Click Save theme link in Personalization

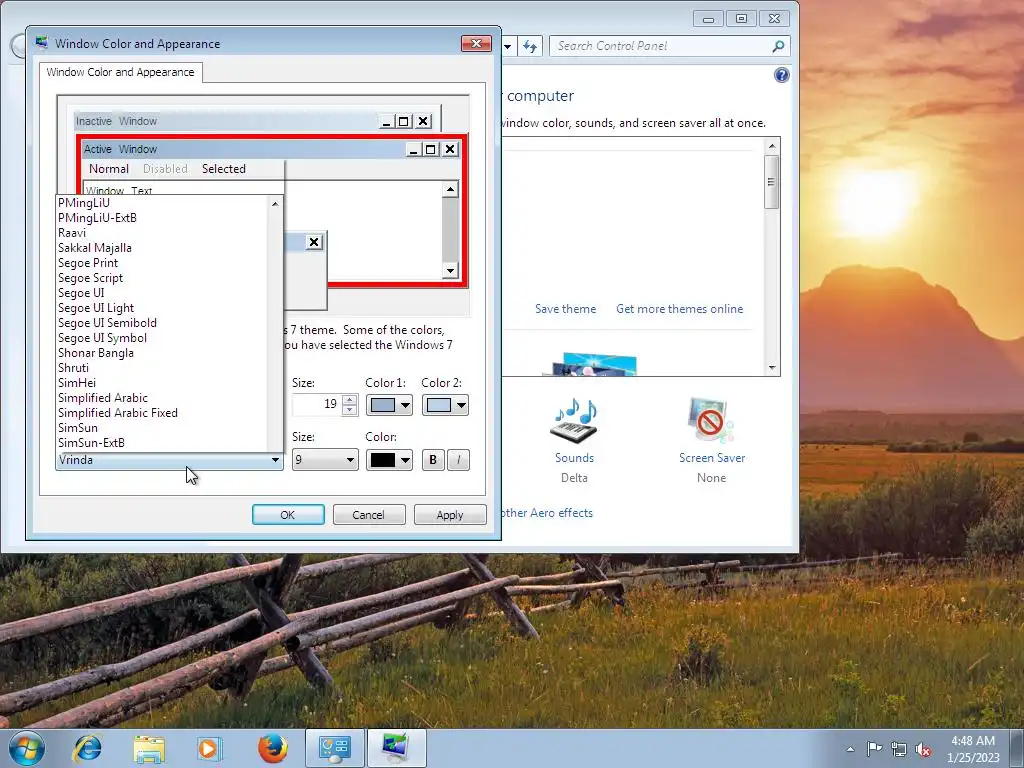[x=566, y=309]
